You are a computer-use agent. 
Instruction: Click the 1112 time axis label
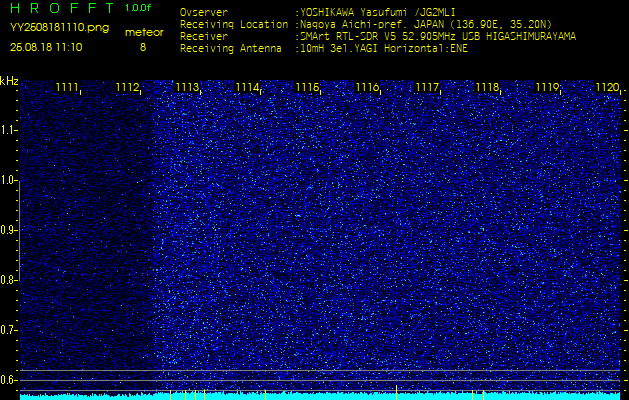click(x=126, y=87)
